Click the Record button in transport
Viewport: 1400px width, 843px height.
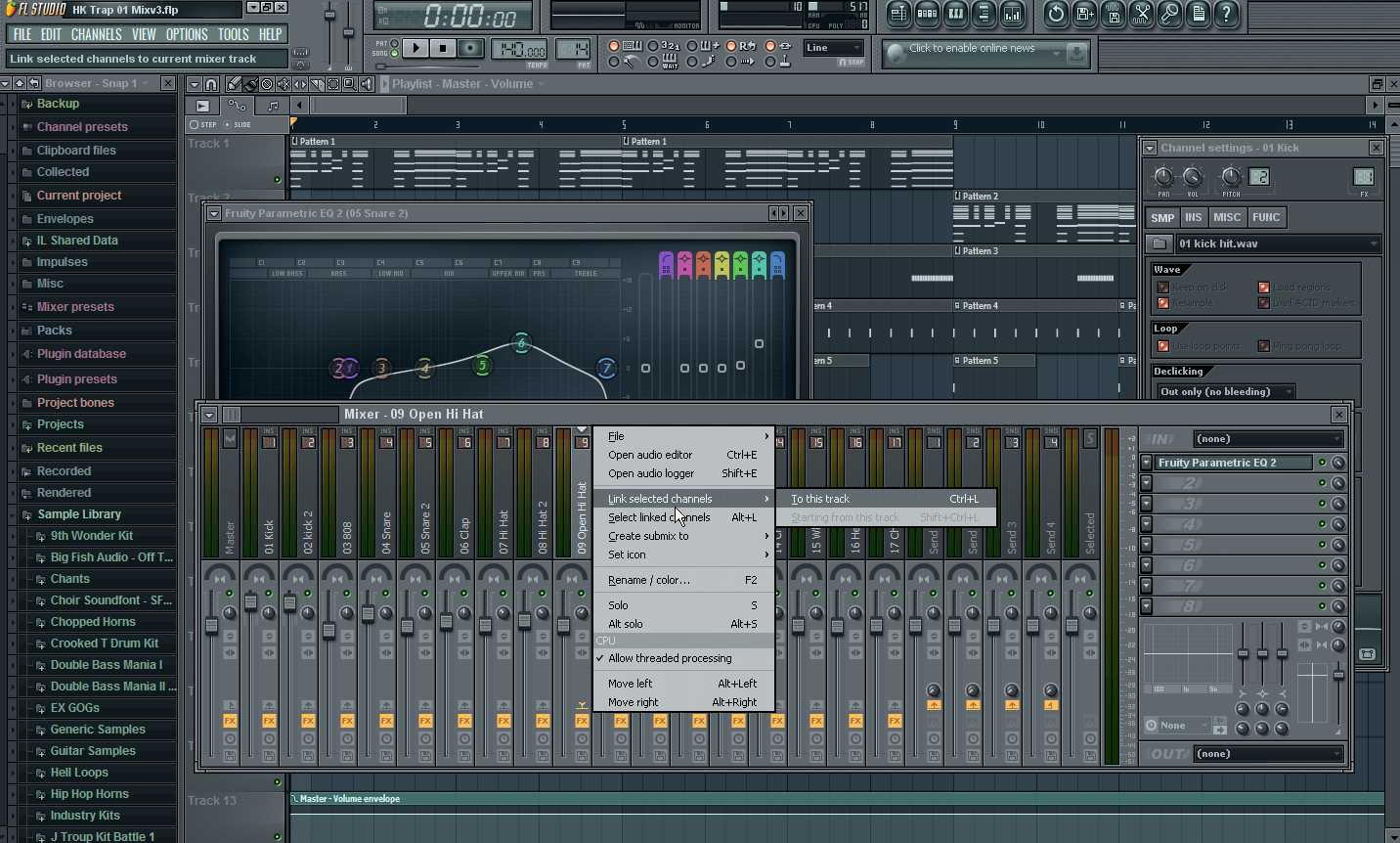470,48
